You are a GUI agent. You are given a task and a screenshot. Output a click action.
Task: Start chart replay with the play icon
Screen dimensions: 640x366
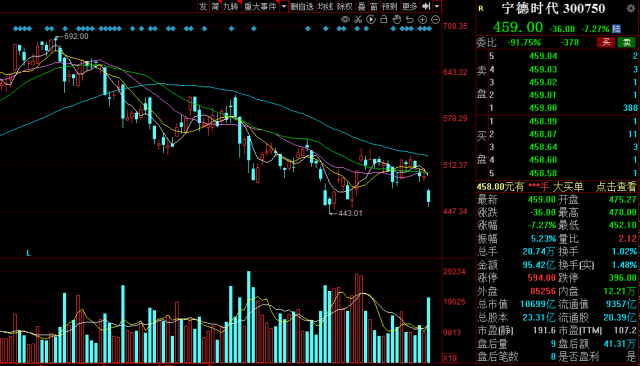tap(371, 19)
